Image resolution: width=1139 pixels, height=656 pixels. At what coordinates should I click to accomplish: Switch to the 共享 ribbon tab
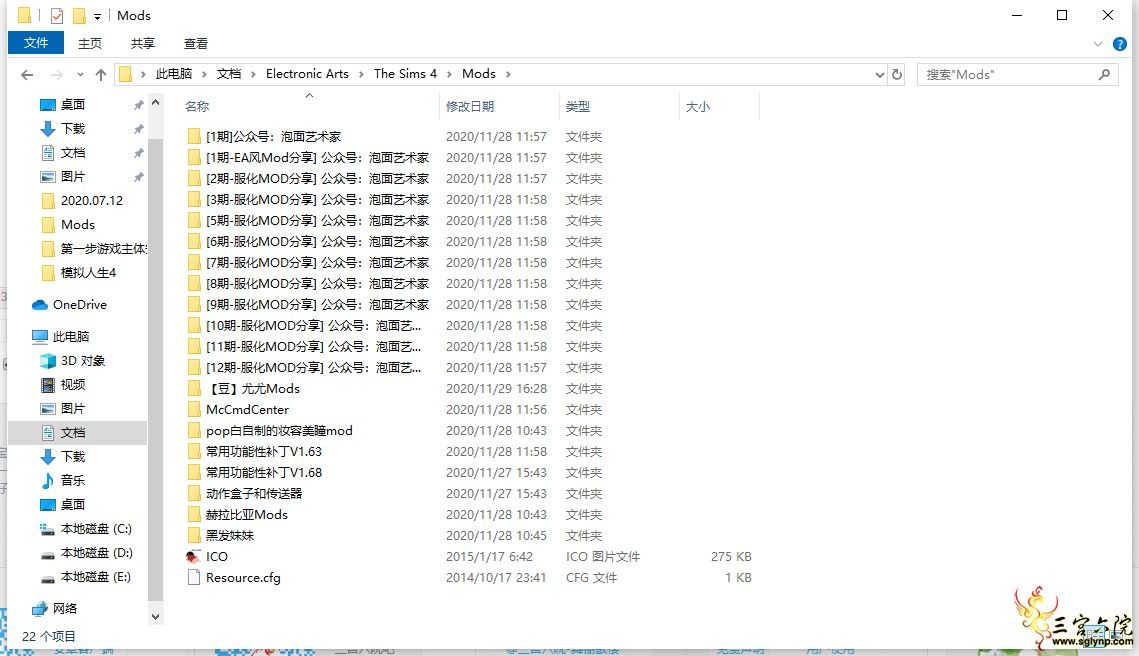pyautogui.click(x=143, y=44)
